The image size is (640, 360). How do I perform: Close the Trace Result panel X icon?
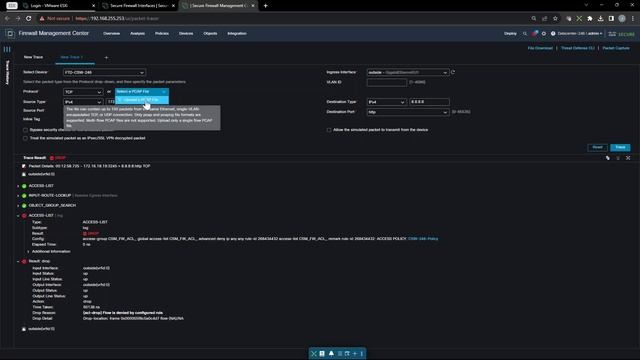pos(628,158)
